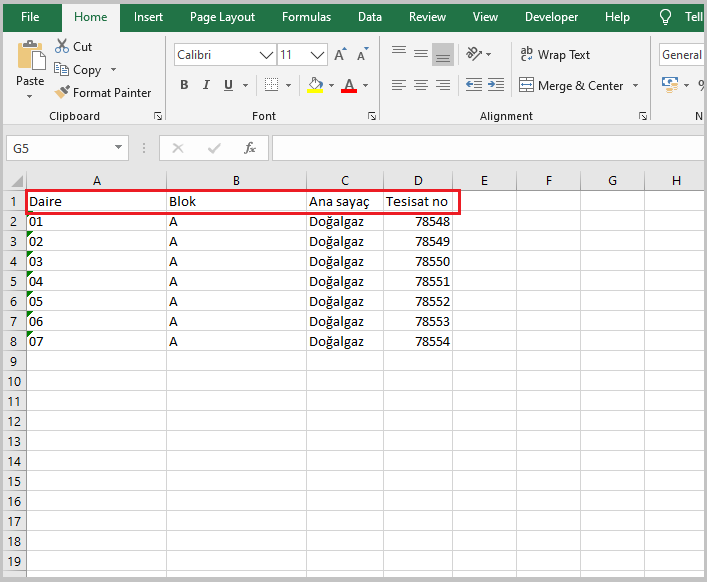Open the font size 11 dropdown

(317, 55)
